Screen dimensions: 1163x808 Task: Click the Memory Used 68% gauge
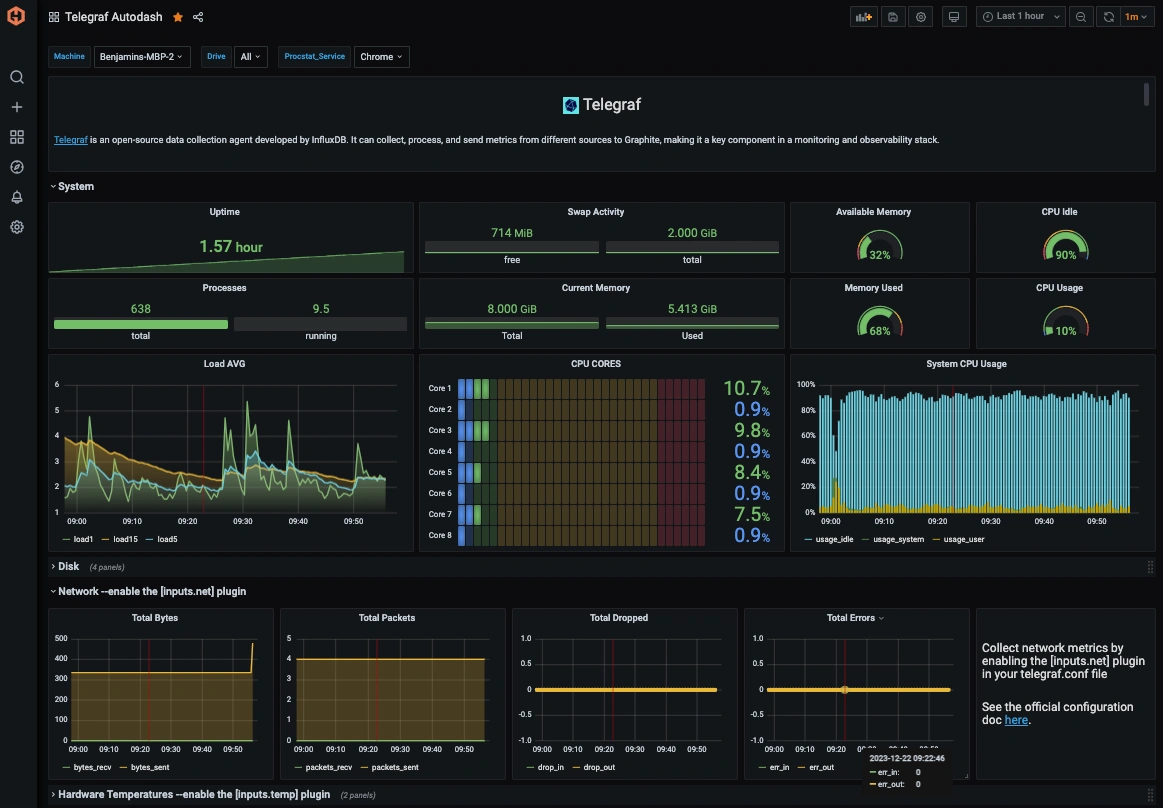pos(880,322)
